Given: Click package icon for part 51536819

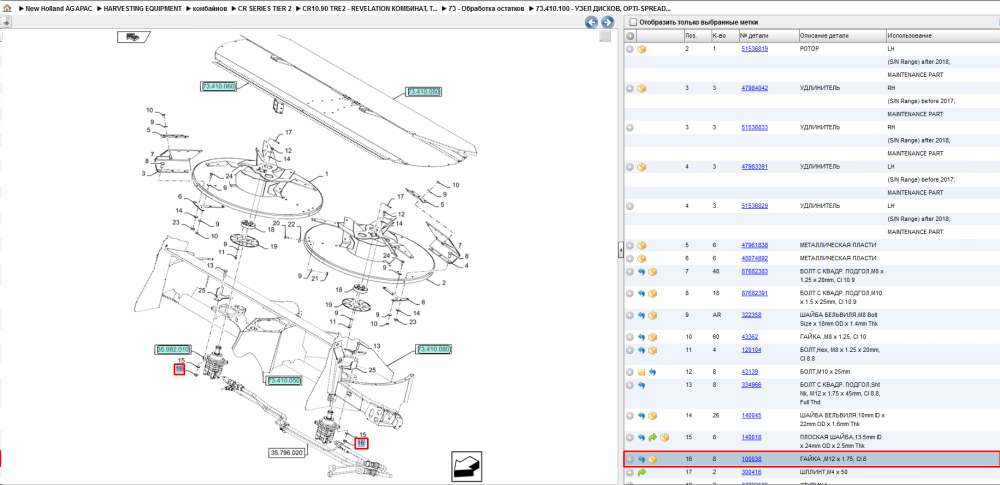Looking at the screenshot, I should click(x=642, y=49).
